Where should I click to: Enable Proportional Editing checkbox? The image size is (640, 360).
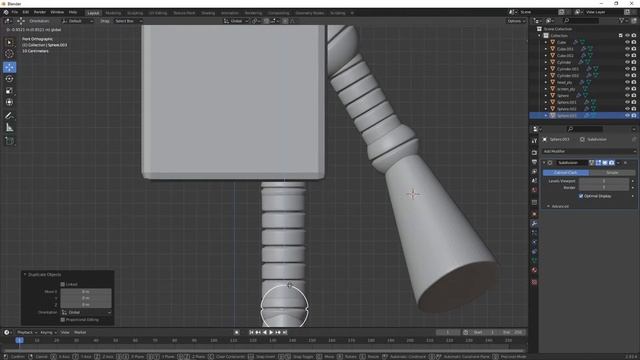click(x=62, y=320)
